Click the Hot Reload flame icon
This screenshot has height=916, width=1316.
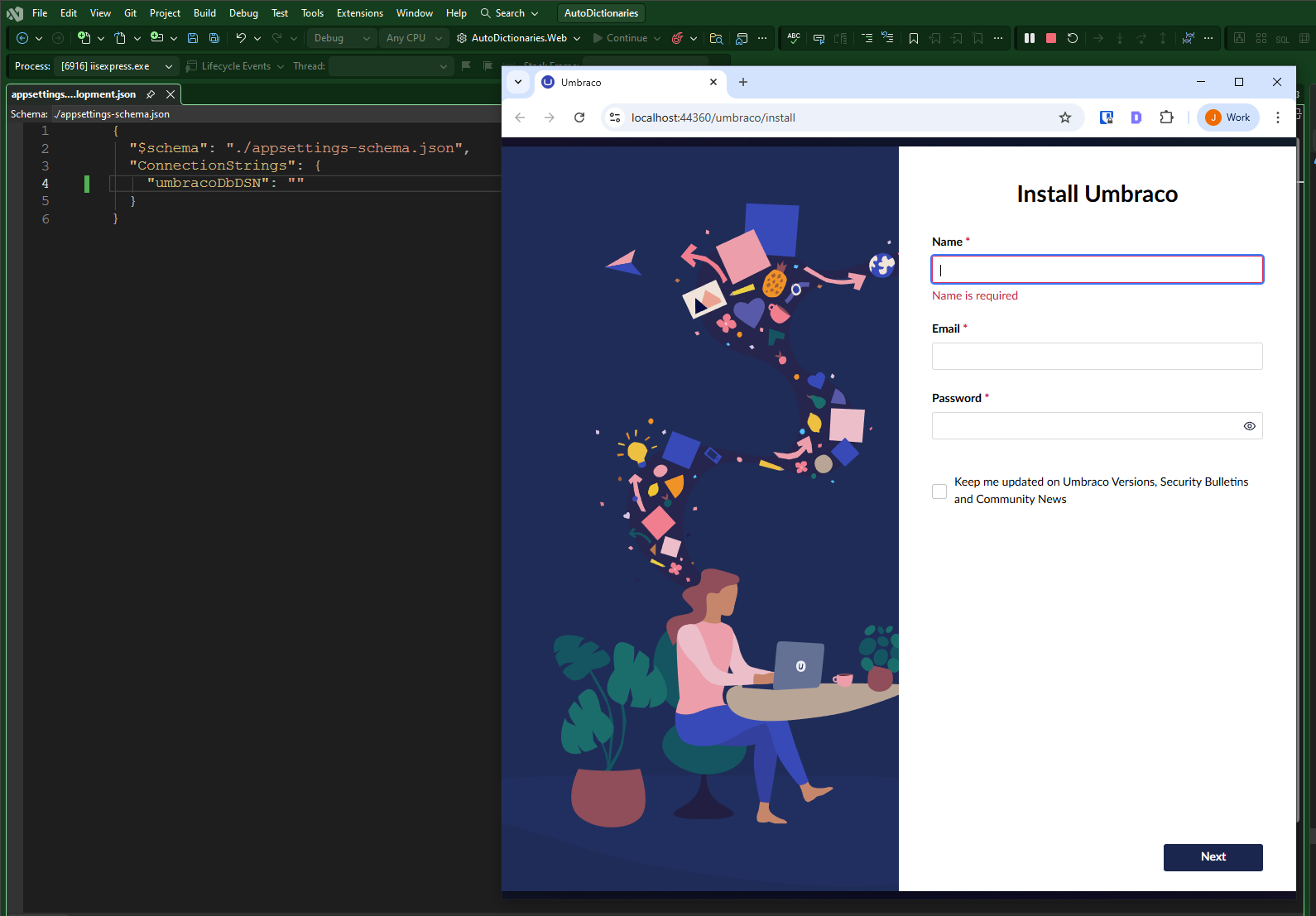pyautogui.click(x=677, y=38)
